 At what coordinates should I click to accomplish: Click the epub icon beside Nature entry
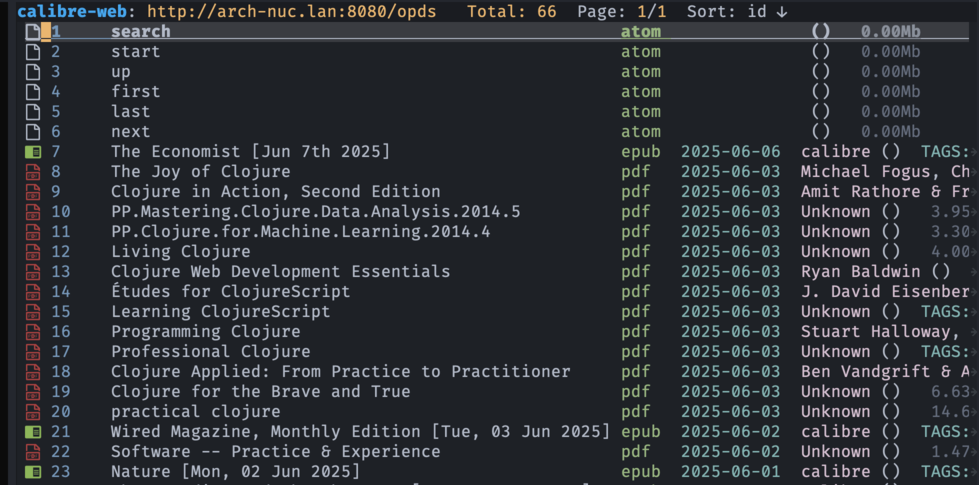click(x=33, y=472)
